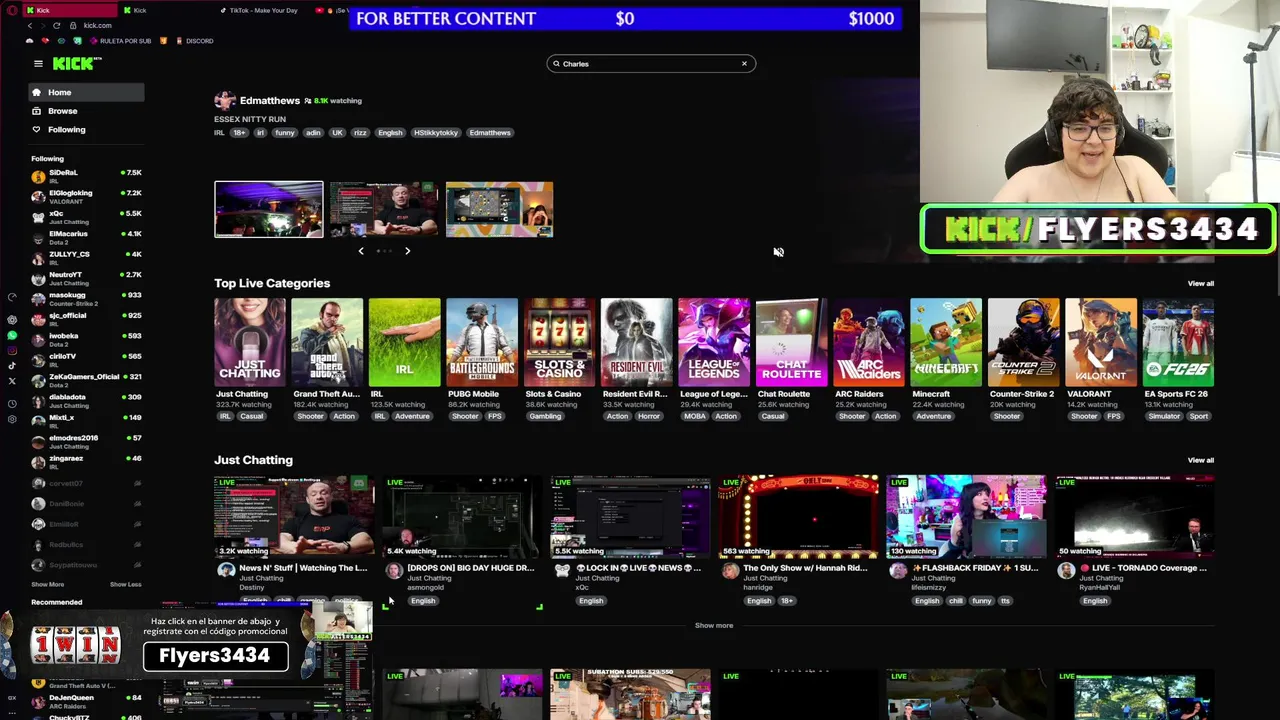Reload the page with refresh icon

click(x=56, y=25)
